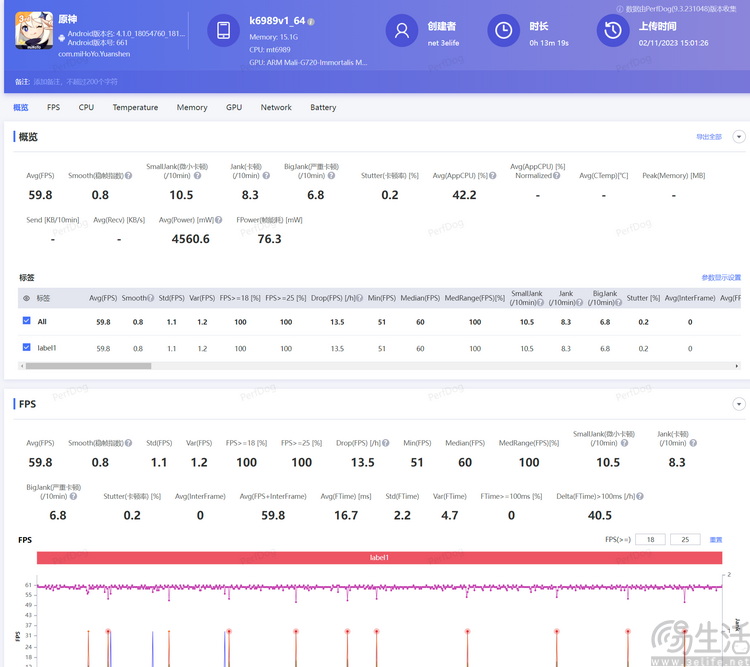Click the phone device icon

pos(223,30)
